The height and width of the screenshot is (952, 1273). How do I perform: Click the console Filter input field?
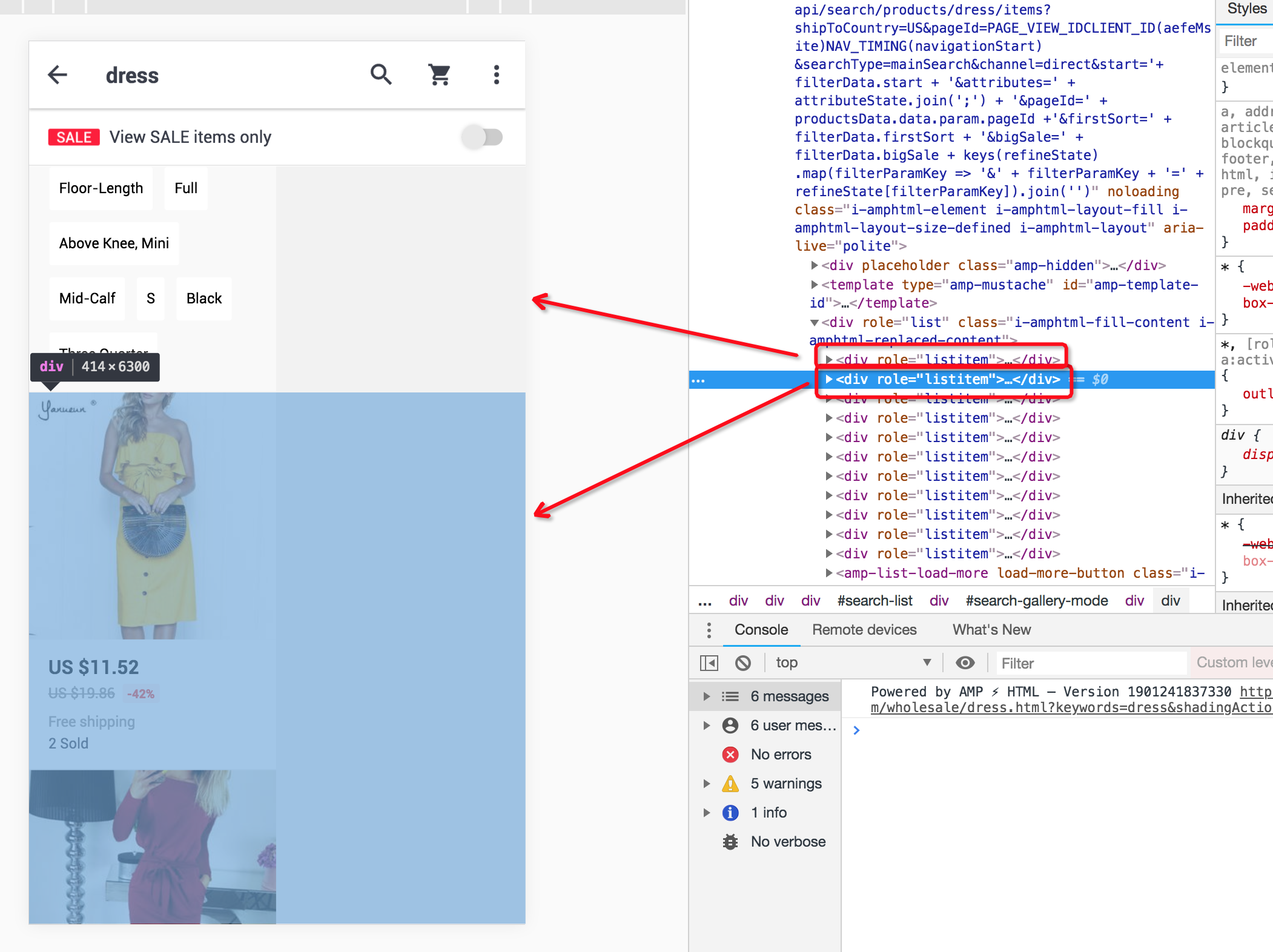tap(1090, 663)
